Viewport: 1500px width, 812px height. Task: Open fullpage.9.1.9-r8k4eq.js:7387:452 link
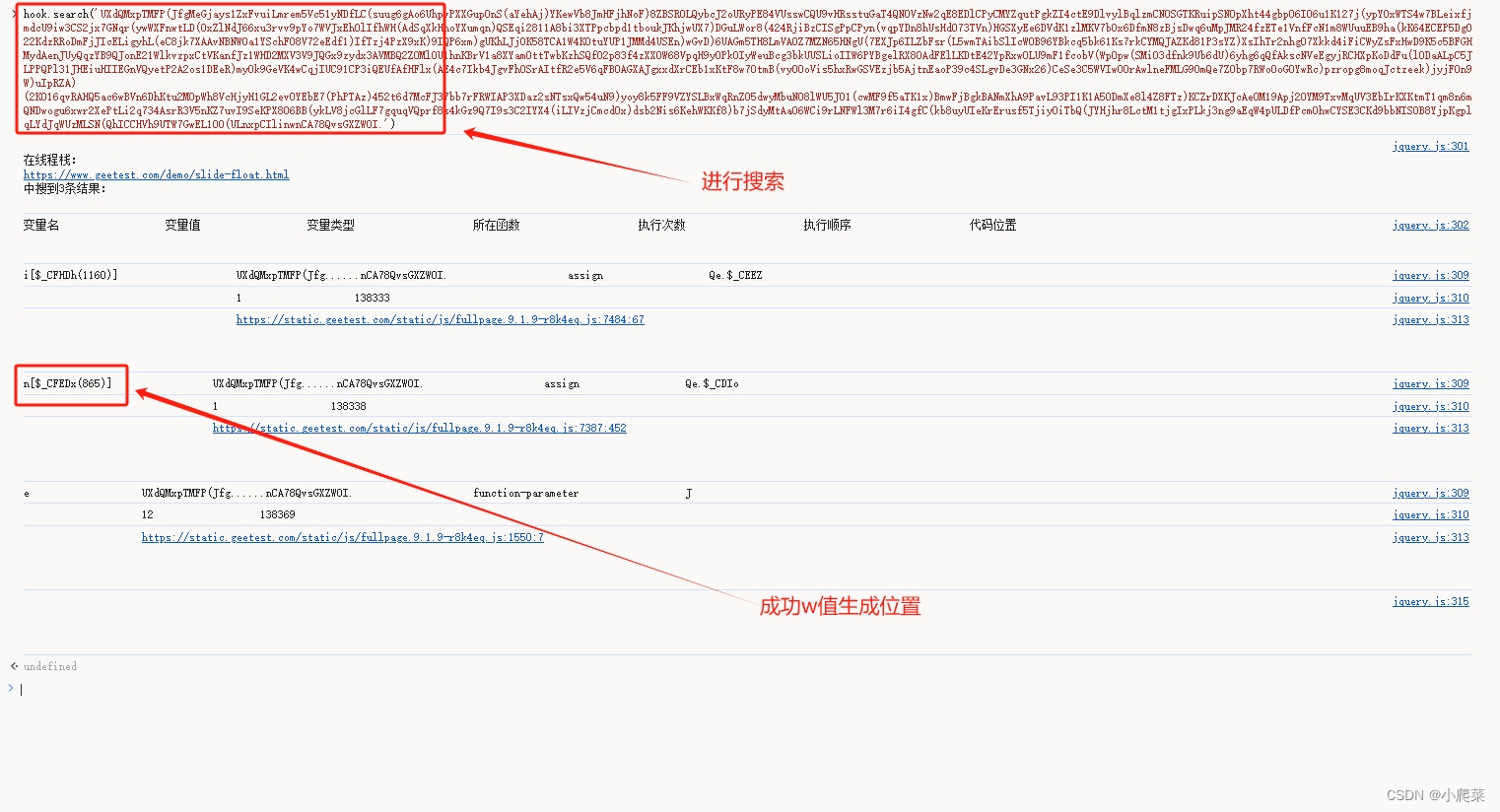click(x=419, y=428)
